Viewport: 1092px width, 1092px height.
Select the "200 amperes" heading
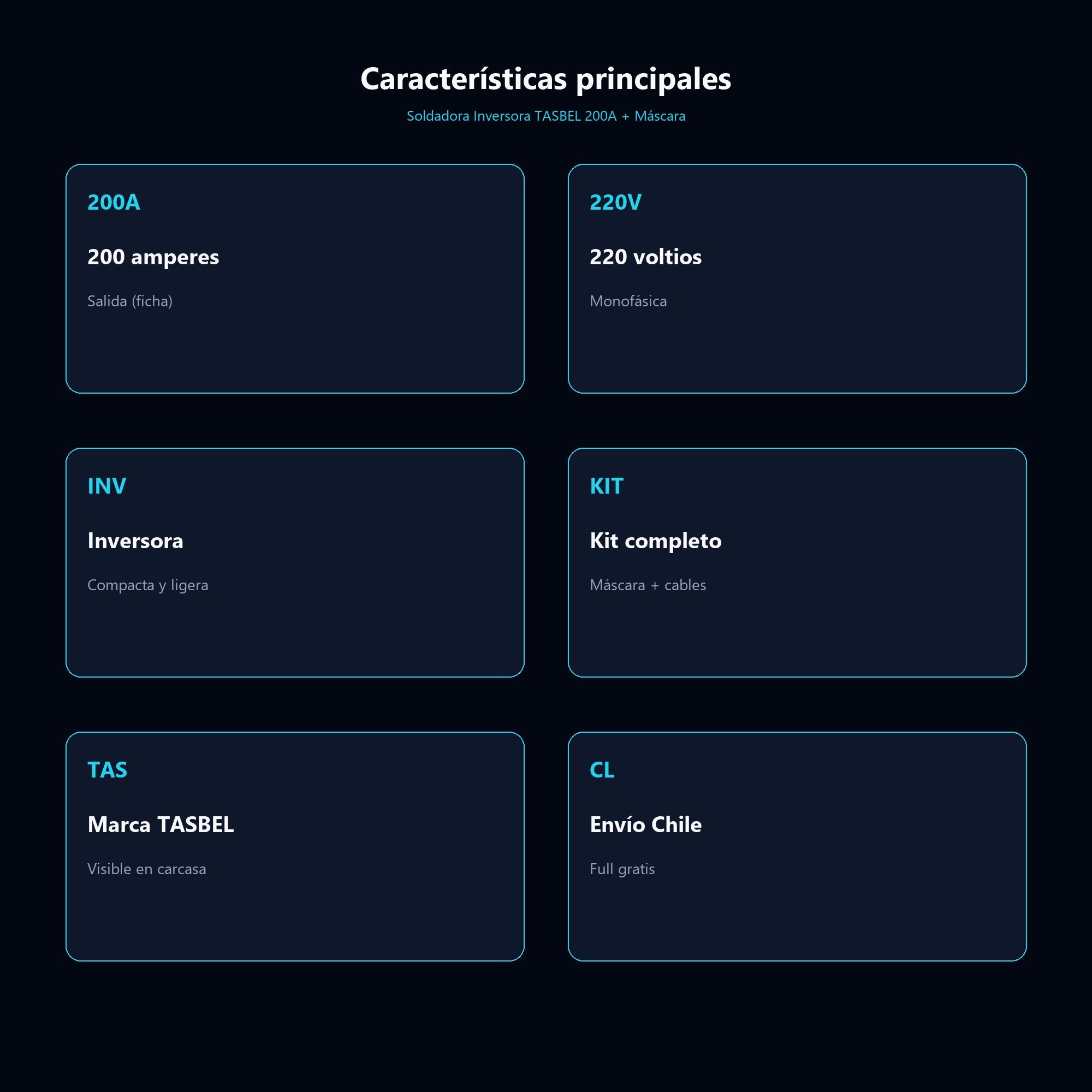(153, 257)
